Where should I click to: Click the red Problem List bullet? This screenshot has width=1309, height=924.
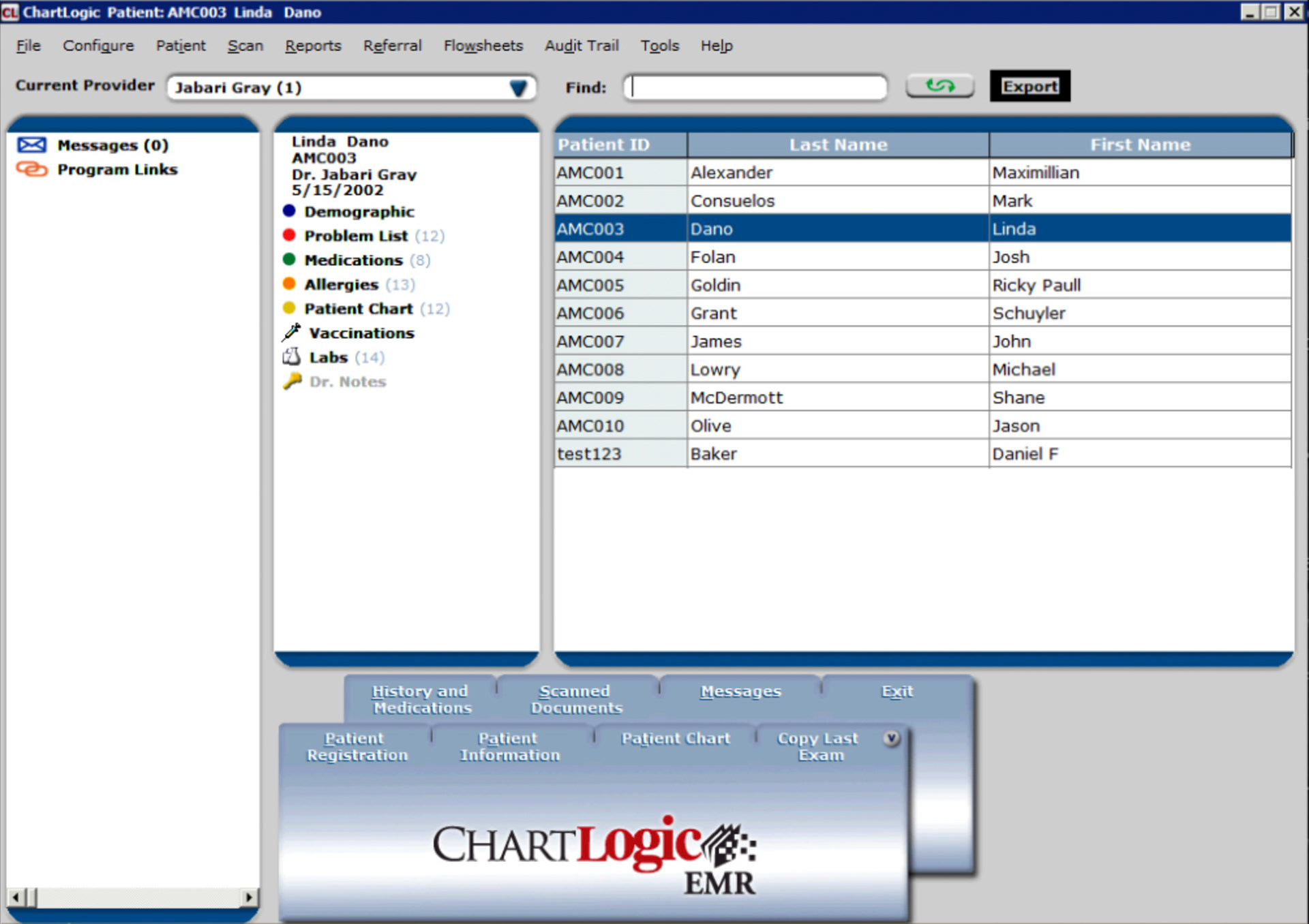point(289,236)
